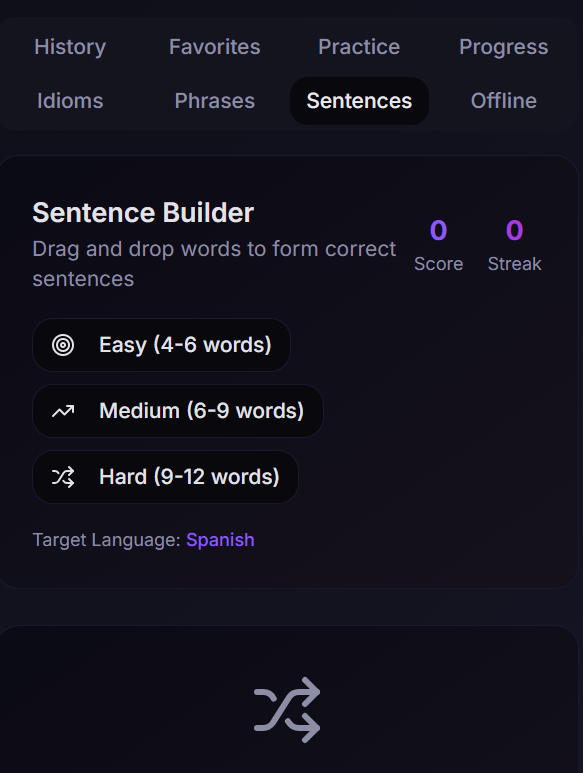Open the Offline tab
This screenshot has width=583, height=773.
click(504, 101)
